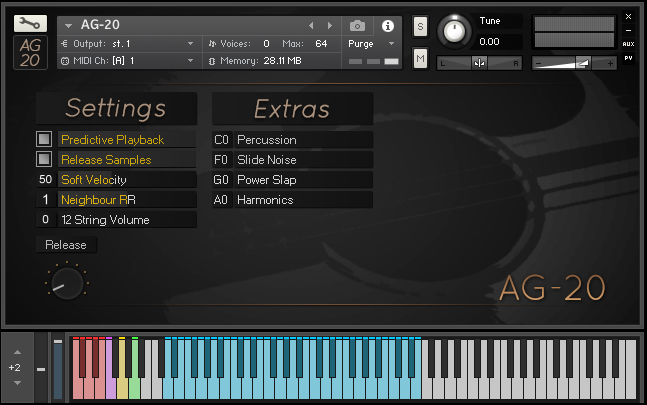Toggle the Release Samples checkbox
The image size is (647, 405).
(x=44, y=160)
